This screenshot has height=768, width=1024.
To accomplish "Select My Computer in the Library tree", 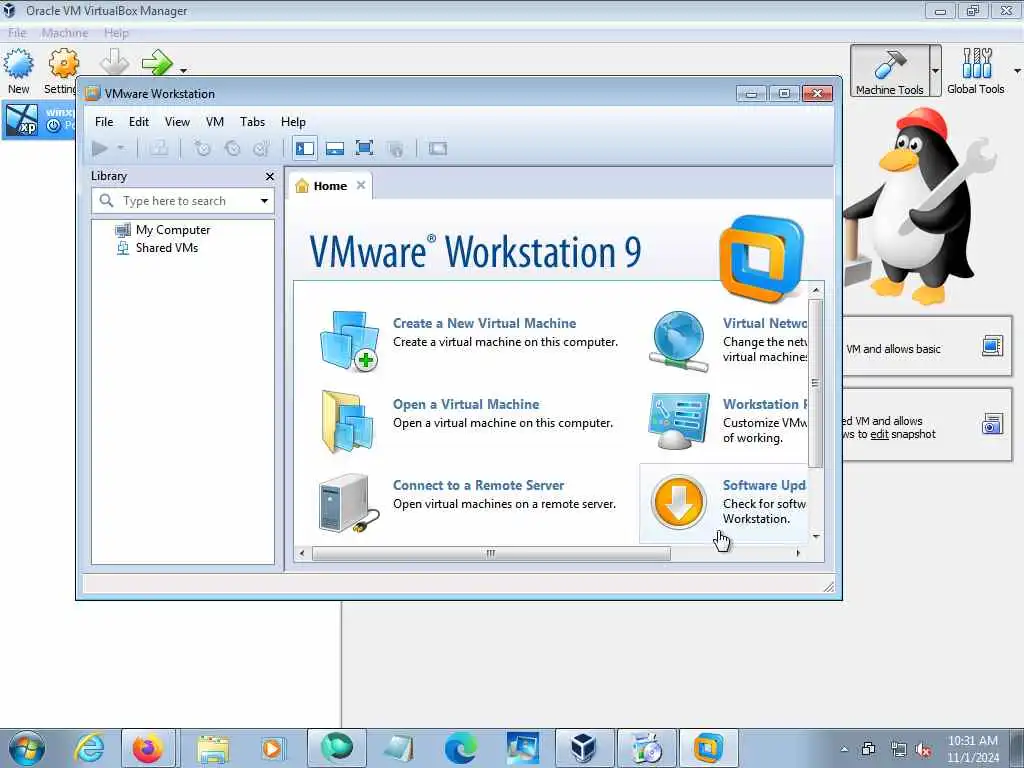I will tap(172, 230).
